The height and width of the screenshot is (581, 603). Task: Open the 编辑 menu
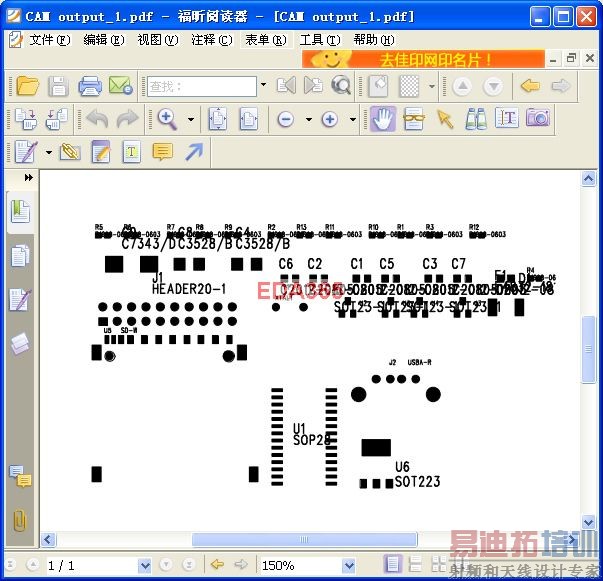coord(104,40)
